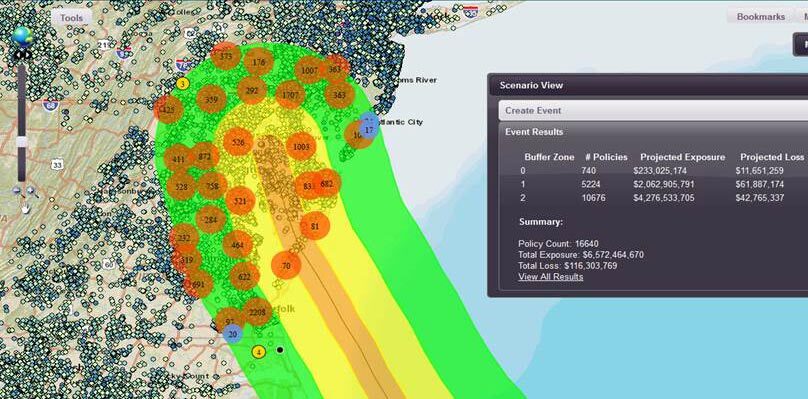
Task: Select the orange cluster marker 1003
Action: coord(301,147)
